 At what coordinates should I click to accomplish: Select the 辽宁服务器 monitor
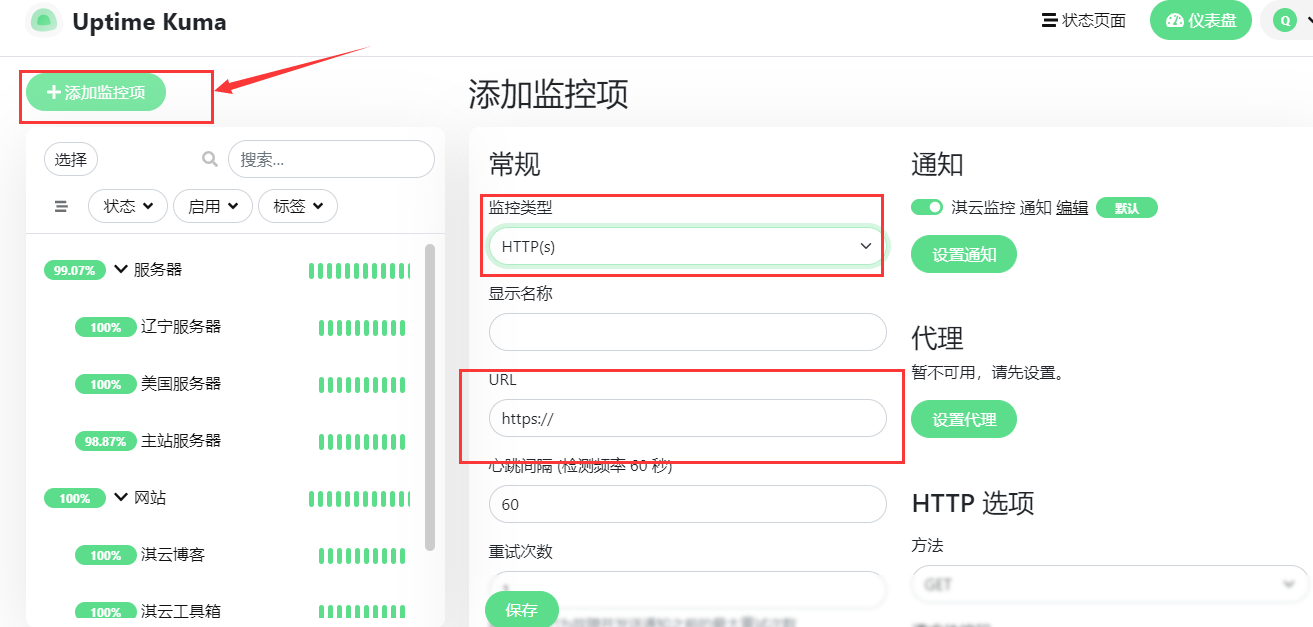click(x=181, y=326)
